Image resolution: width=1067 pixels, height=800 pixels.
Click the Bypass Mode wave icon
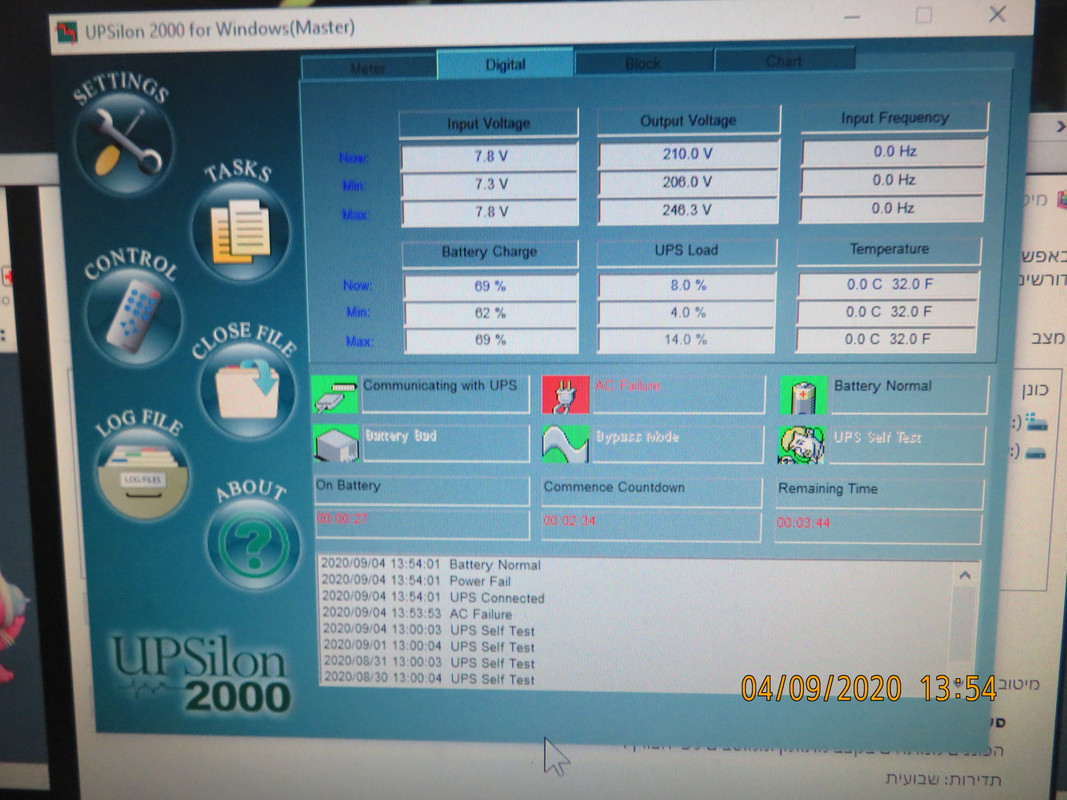point(565,444)
